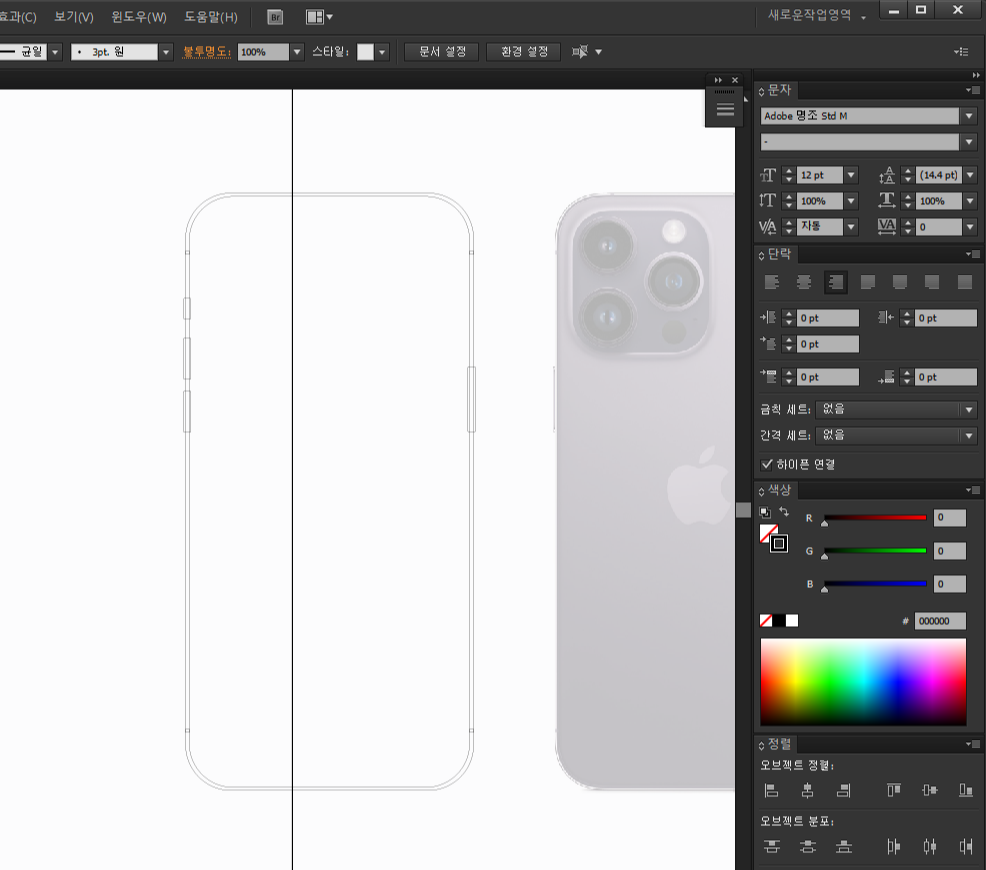The width and height of the screenshot is (986, 870).
Task: Open the 스타일 graphic style dropdown arrow
Action: pyautogui.click(x=382, y=52)
